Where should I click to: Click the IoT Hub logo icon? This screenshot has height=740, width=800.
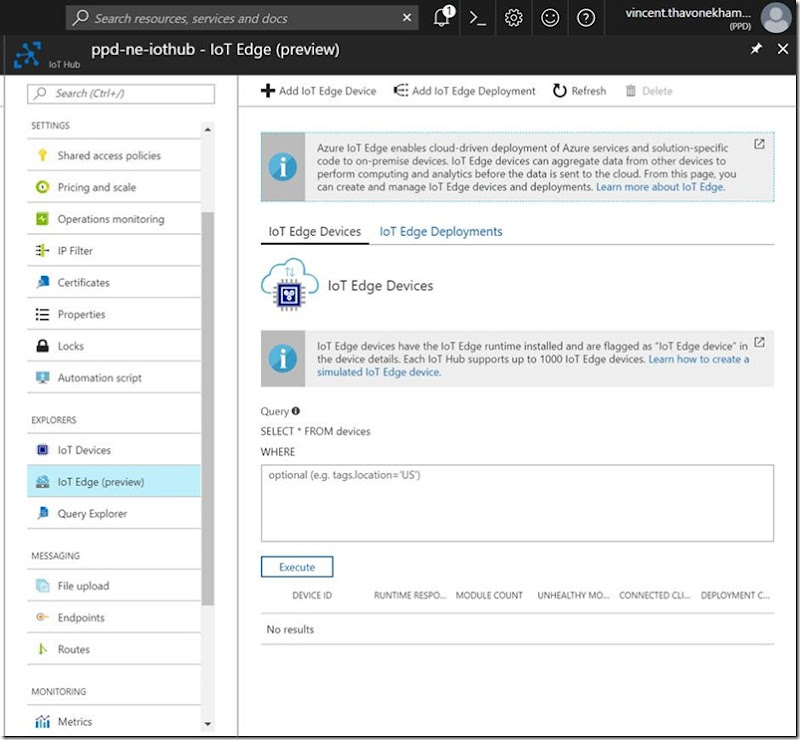click(27, 55)
